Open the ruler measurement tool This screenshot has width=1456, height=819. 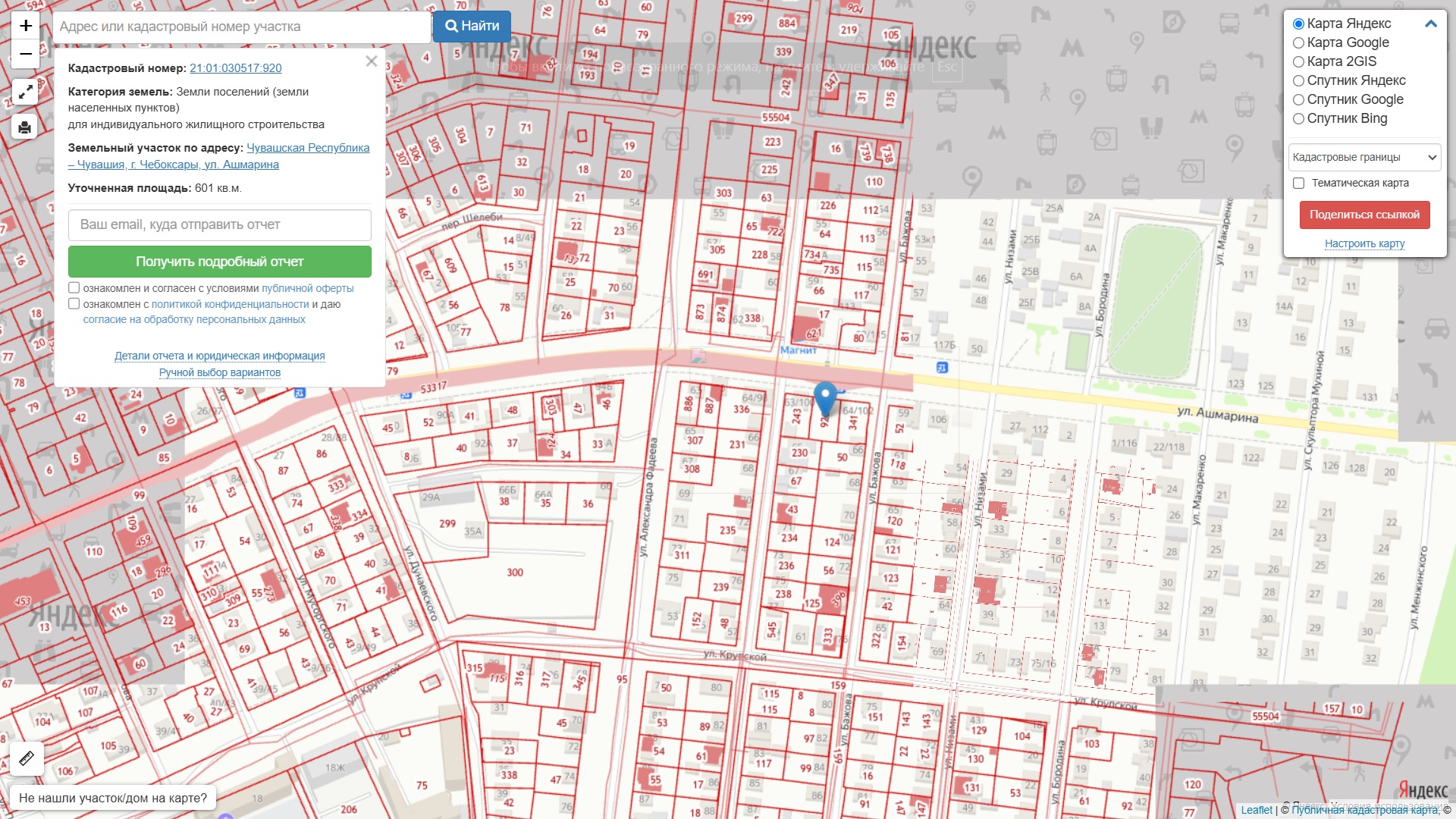27,758
